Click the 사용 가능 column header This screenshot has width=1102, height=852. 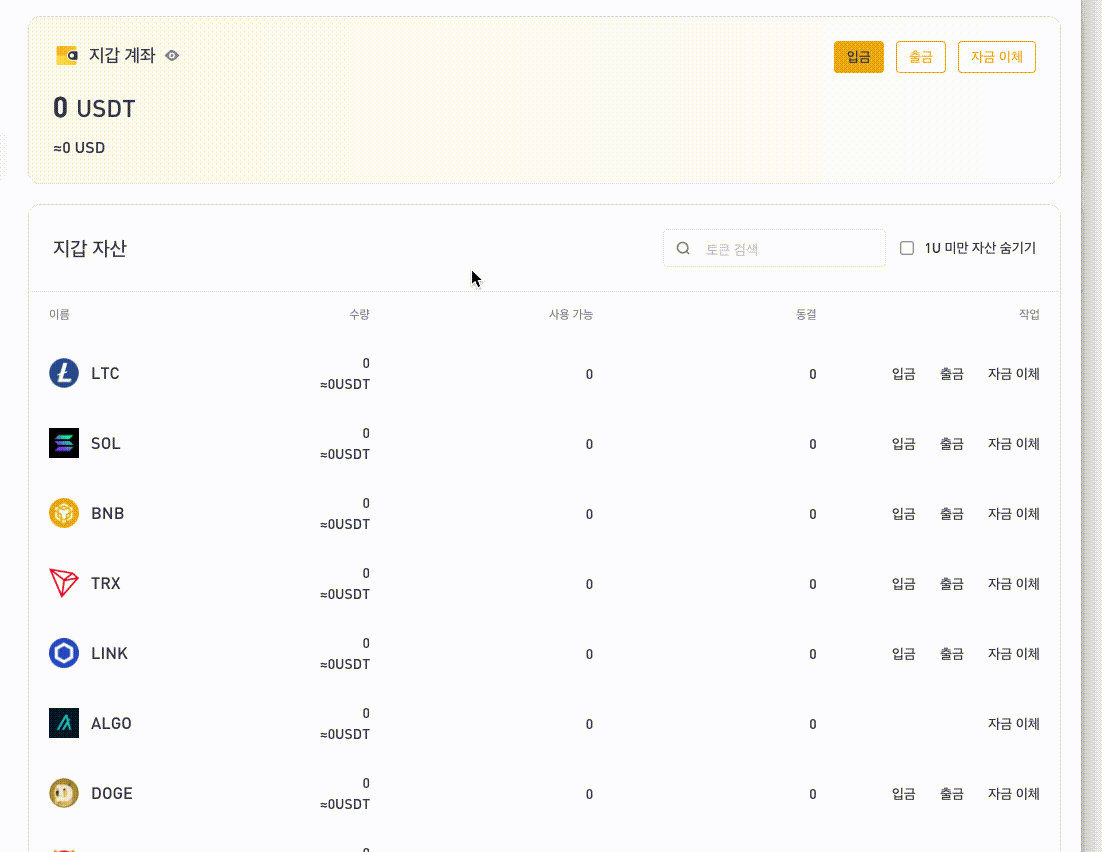coord(571,314)
